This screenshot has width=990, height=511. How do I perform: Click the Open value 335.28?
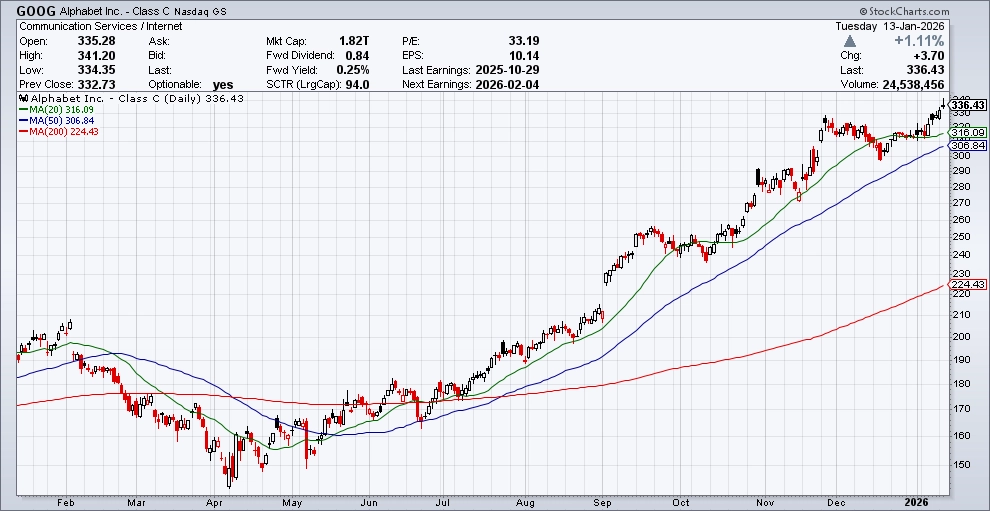(96, 41)
